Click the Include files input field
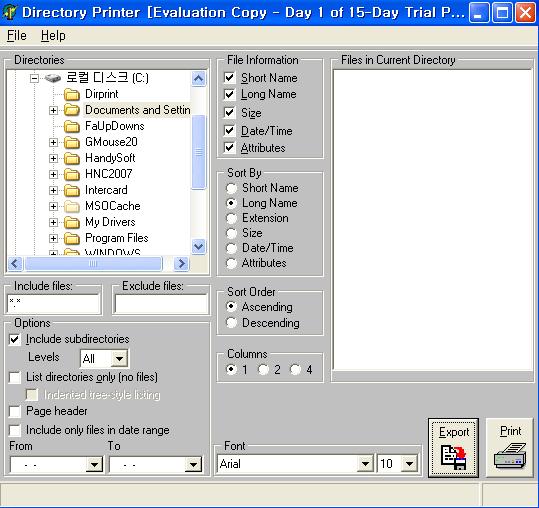 [x=54, y=304]
